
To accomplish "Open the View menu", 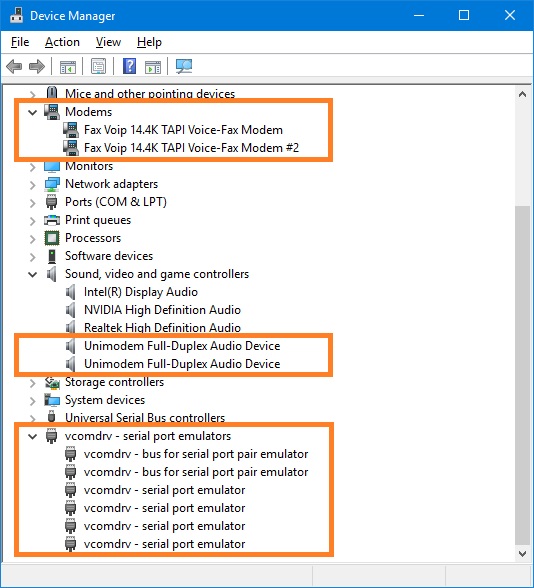I will 108,42.
